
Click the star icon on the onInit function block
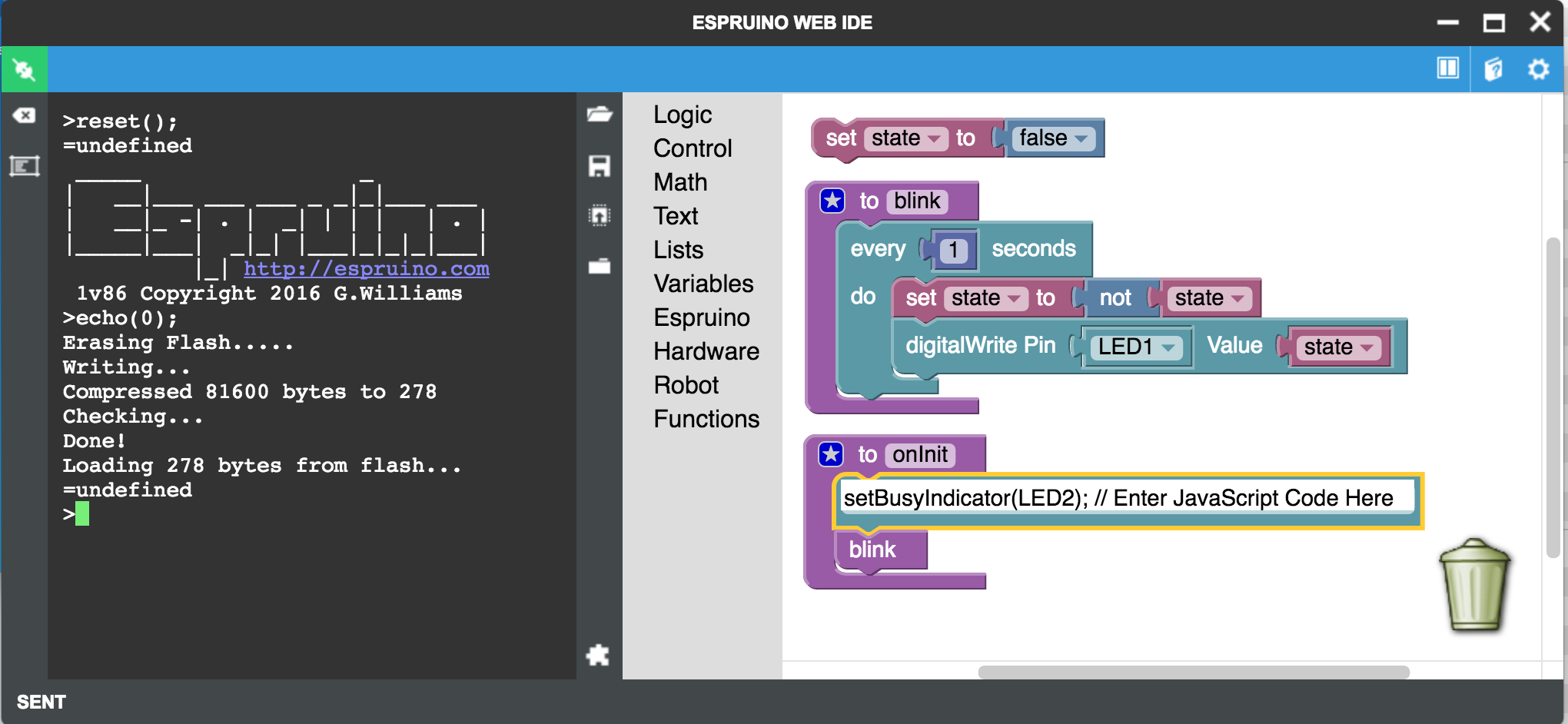[831, 454]
